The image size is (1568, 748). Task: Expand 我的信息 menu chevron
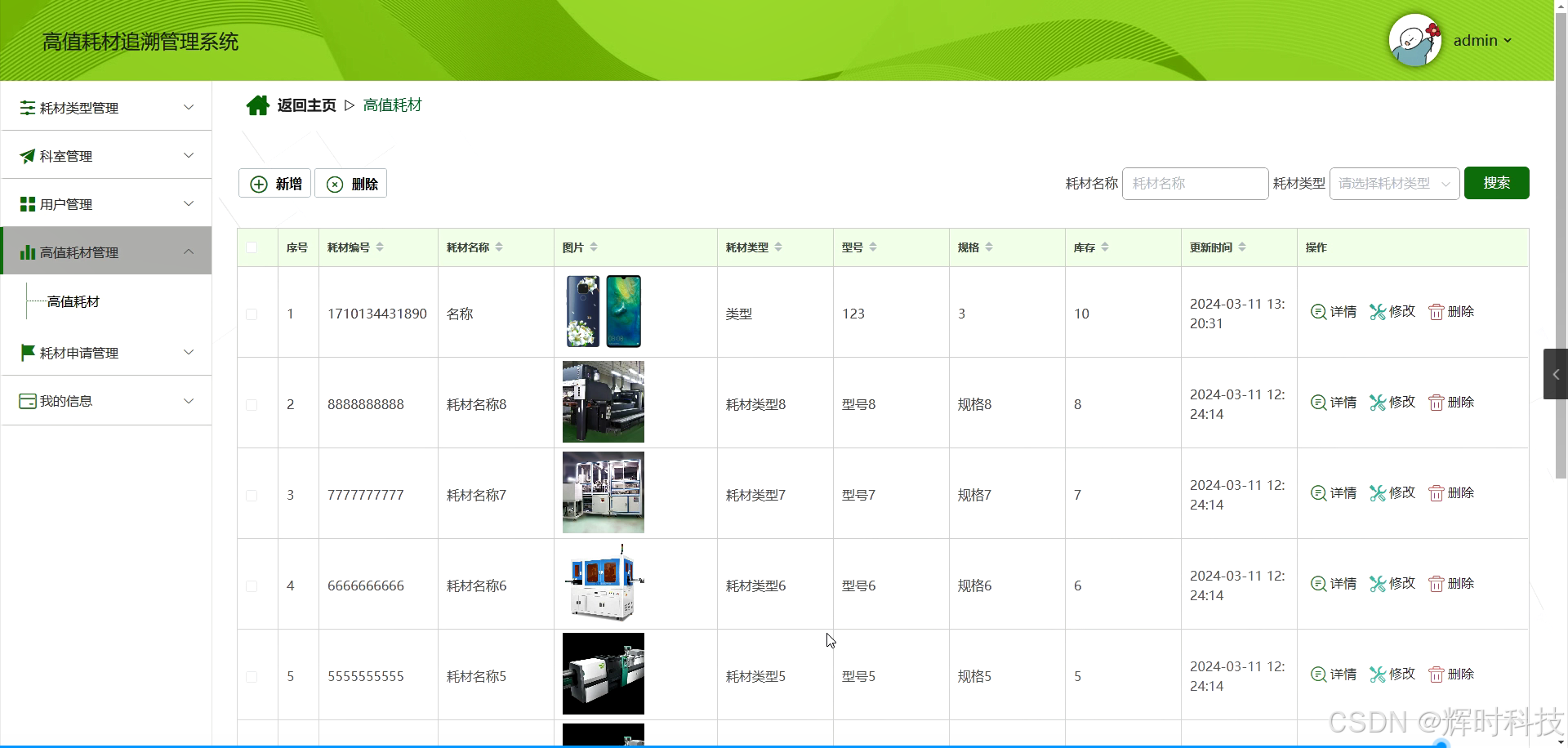tap(189, 400)
